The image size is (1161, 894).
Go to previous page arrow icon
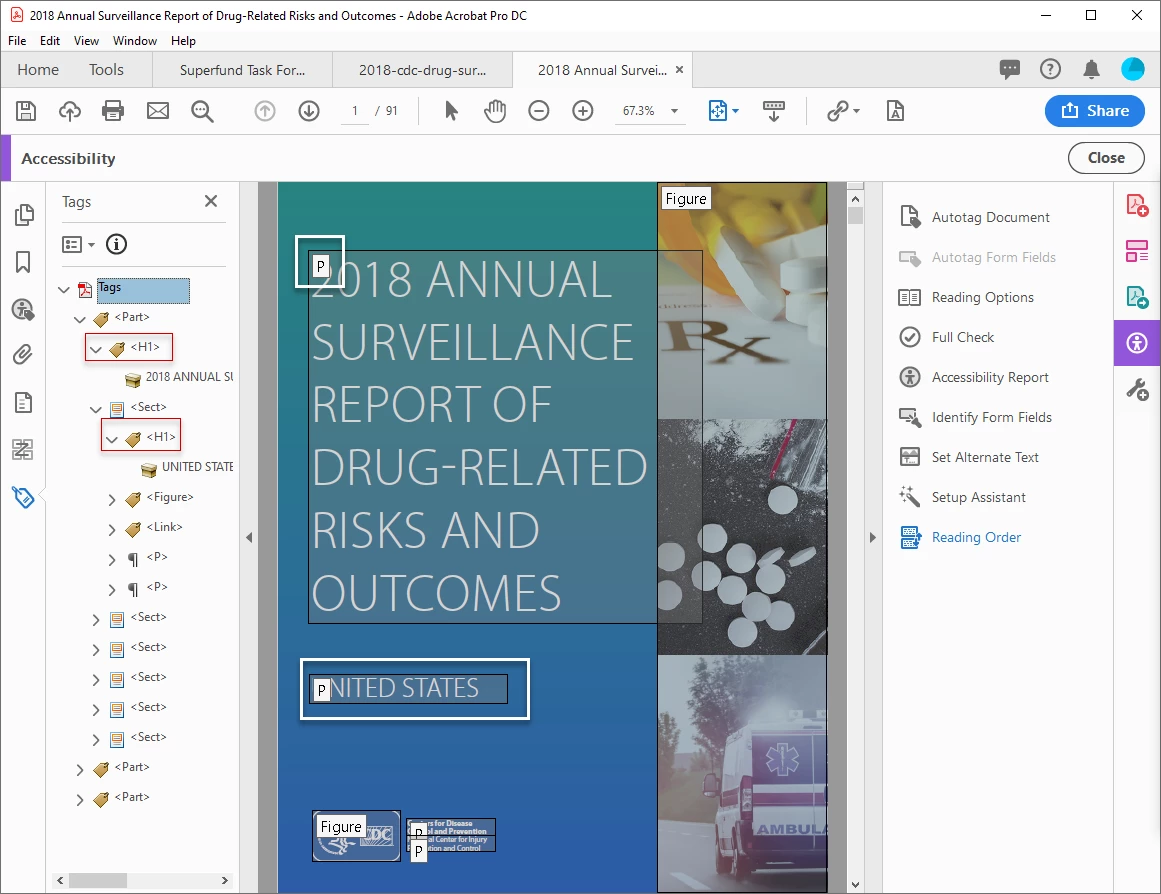(x=264, y=111)
